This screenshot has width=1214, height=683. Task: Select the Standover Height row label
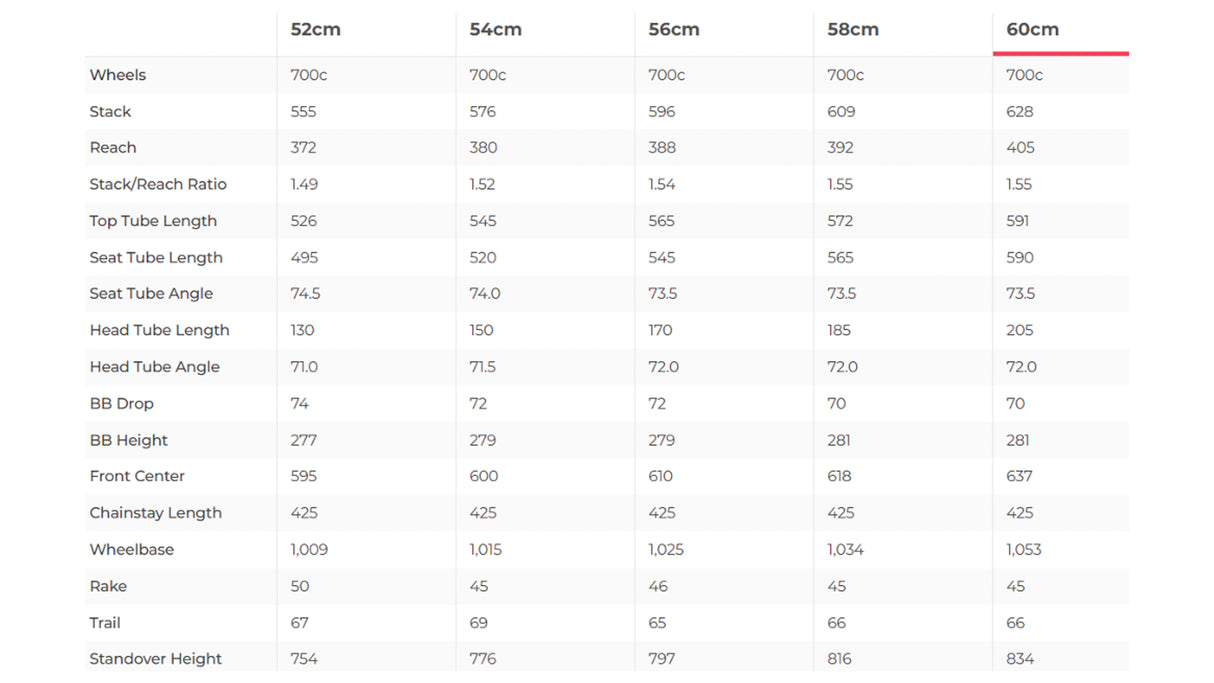(155, 659)
